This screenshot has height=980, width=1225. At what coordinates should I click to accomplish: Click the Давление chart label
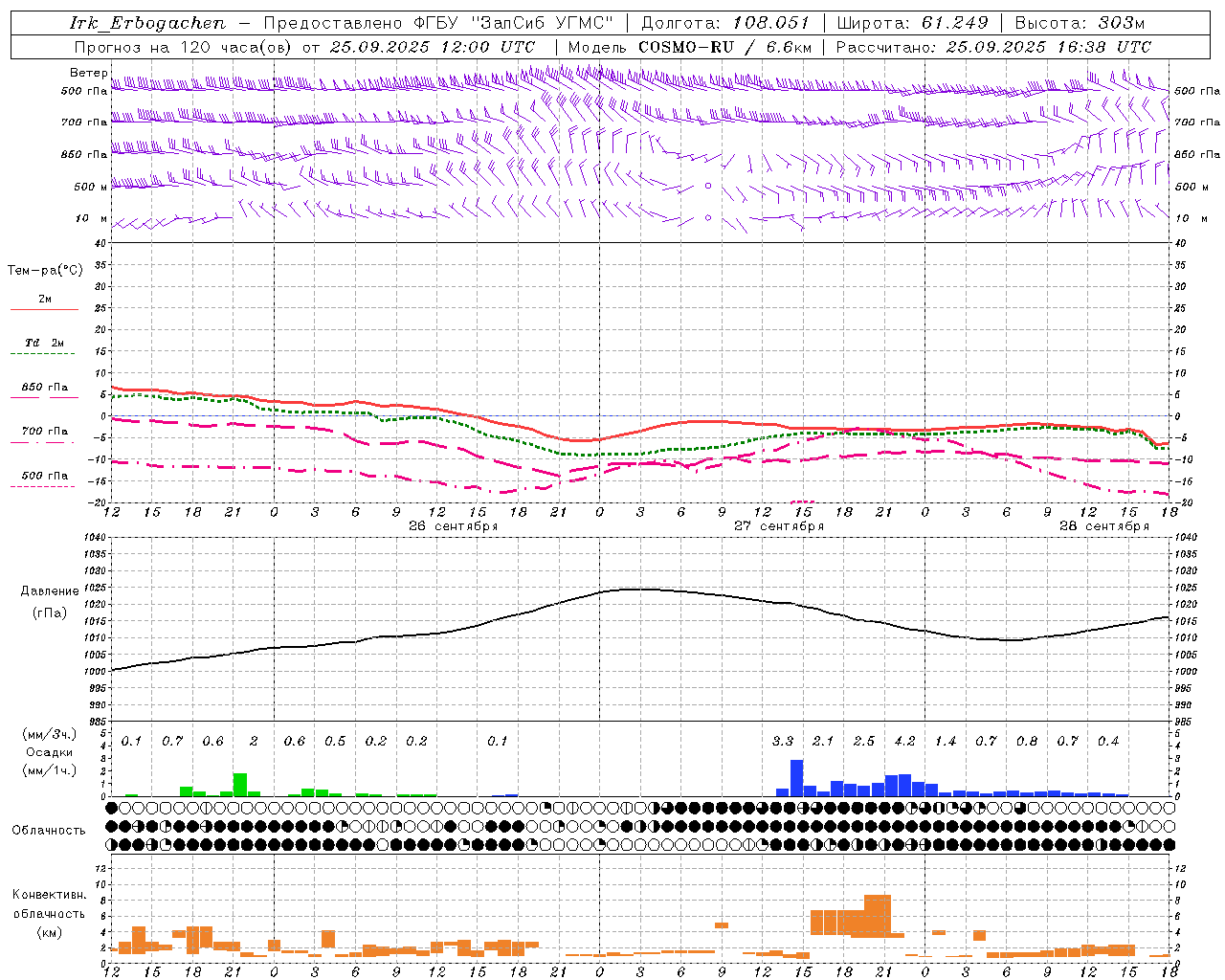coord(50,591)
